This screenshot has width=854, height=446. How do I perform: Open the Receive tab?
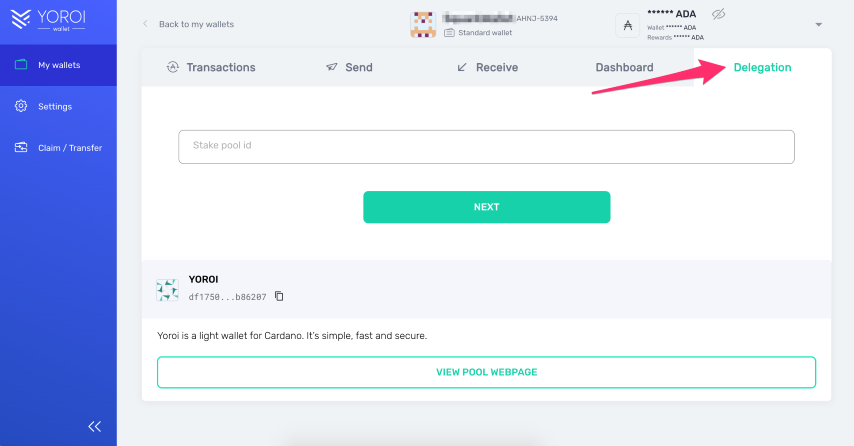(x=487, y=68)
